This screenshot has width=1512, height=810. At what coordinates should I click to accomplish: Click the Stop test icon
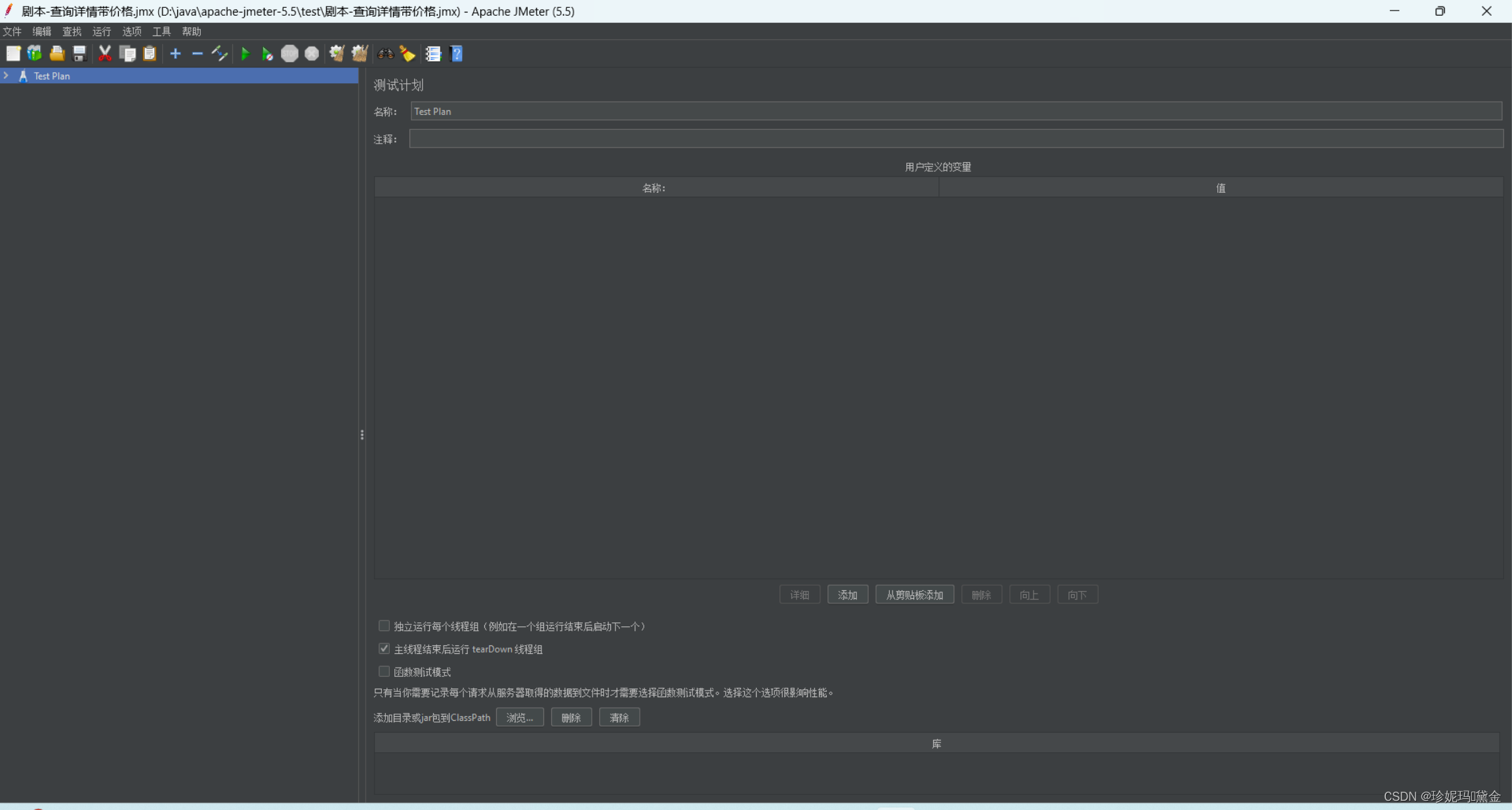point(289,54)
